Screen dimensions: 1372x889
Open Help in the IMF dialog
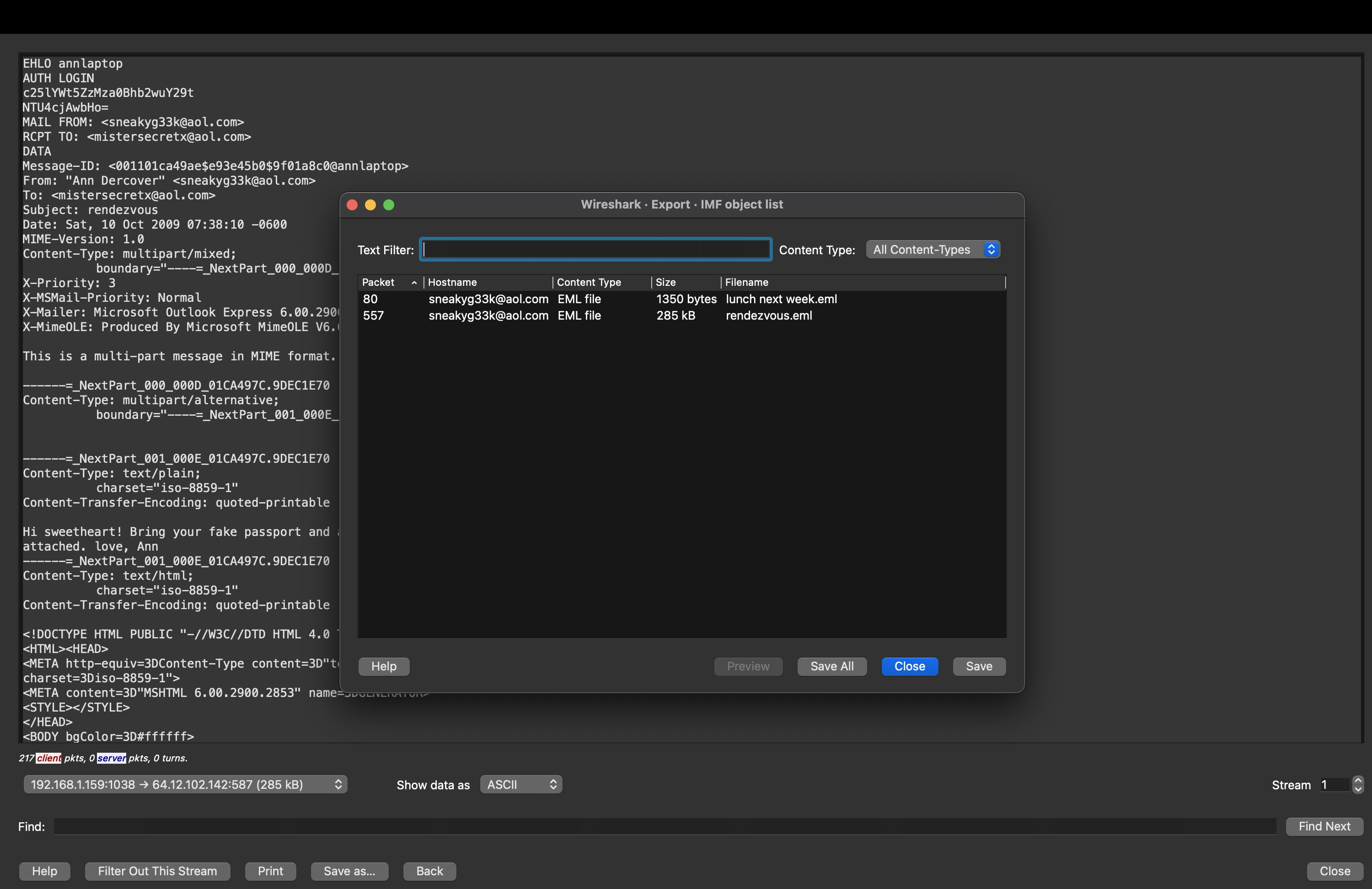384,666
